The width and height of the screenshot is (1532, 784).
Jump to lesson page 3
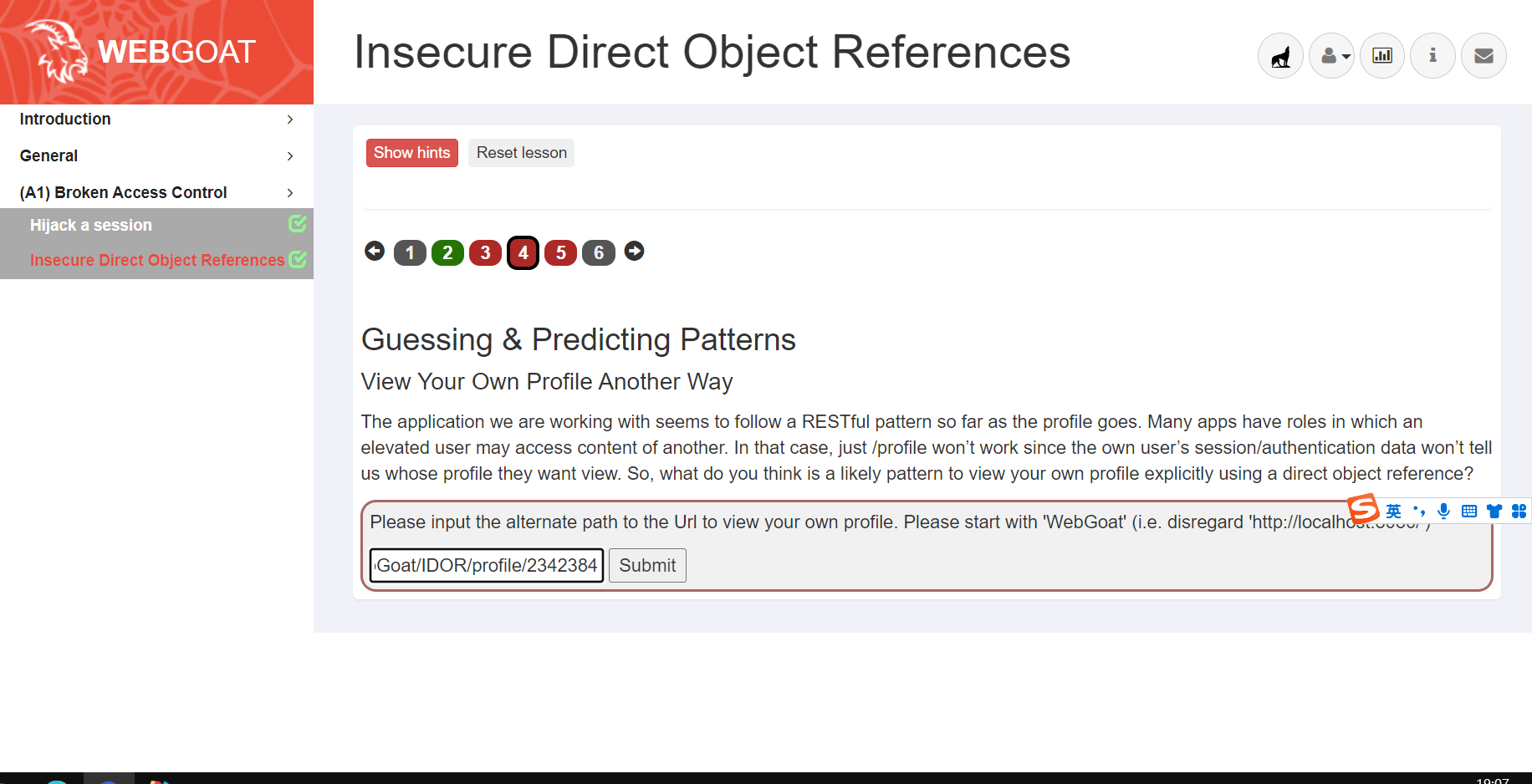click(485, 252)
